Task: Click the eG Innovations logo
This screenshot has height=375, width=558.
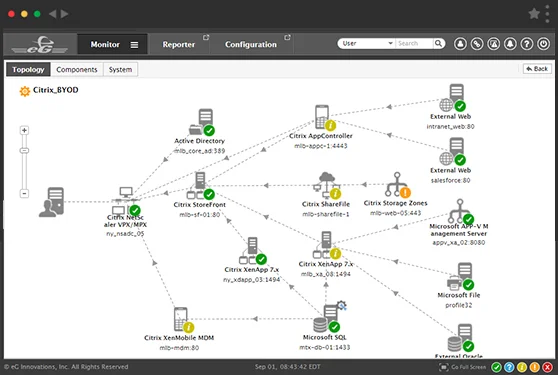Action: pos(40,44)
